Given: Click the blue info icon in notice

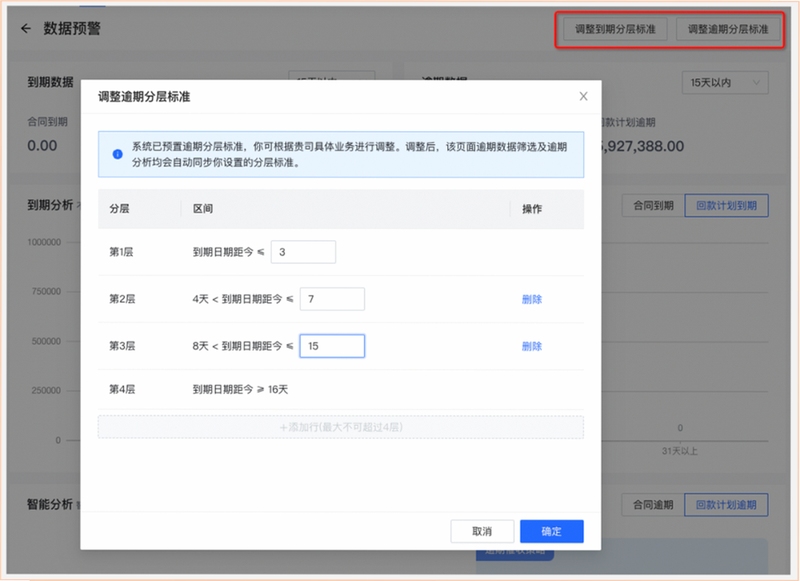Looking at the screenshot, I should pyautogui.click(x=117, y=154).
